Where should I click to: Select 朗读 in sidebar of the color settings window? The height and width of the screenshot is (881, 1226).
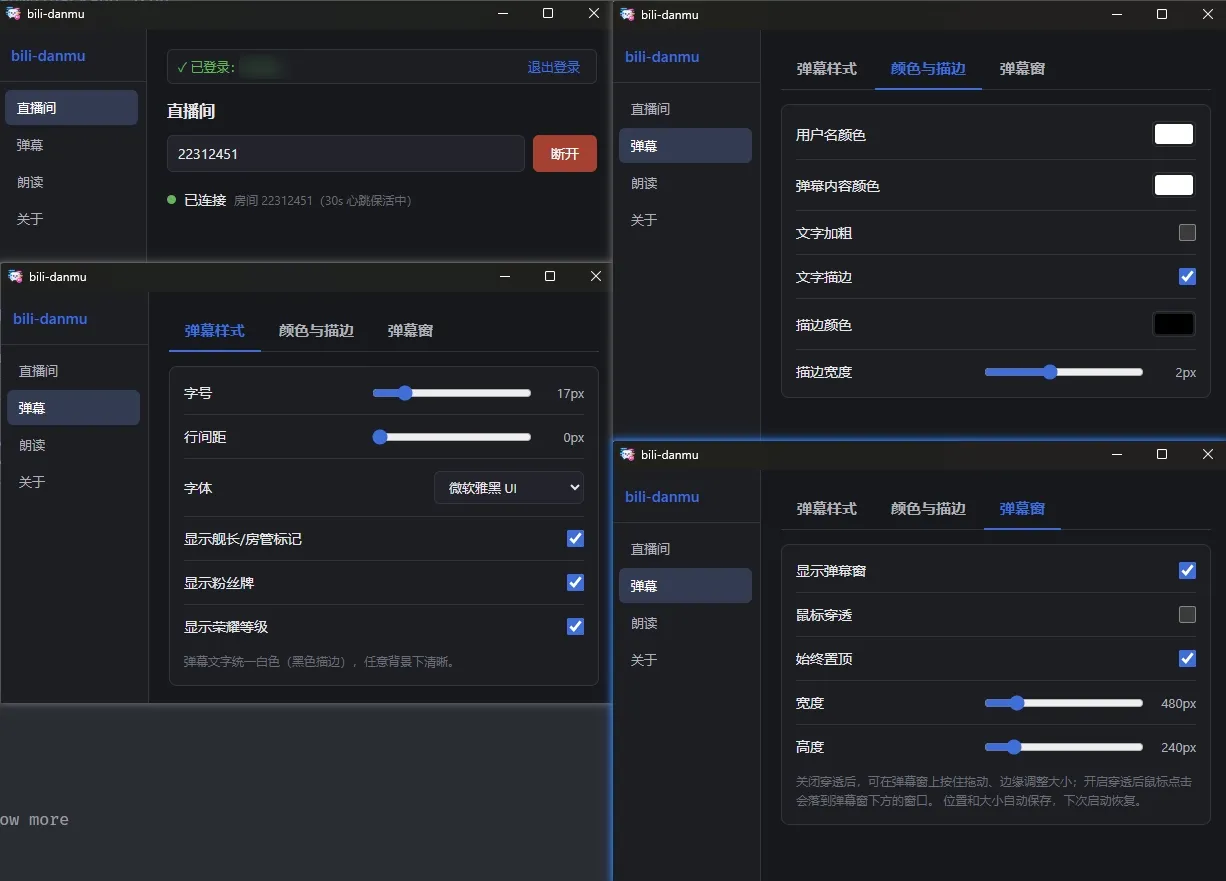686,183
